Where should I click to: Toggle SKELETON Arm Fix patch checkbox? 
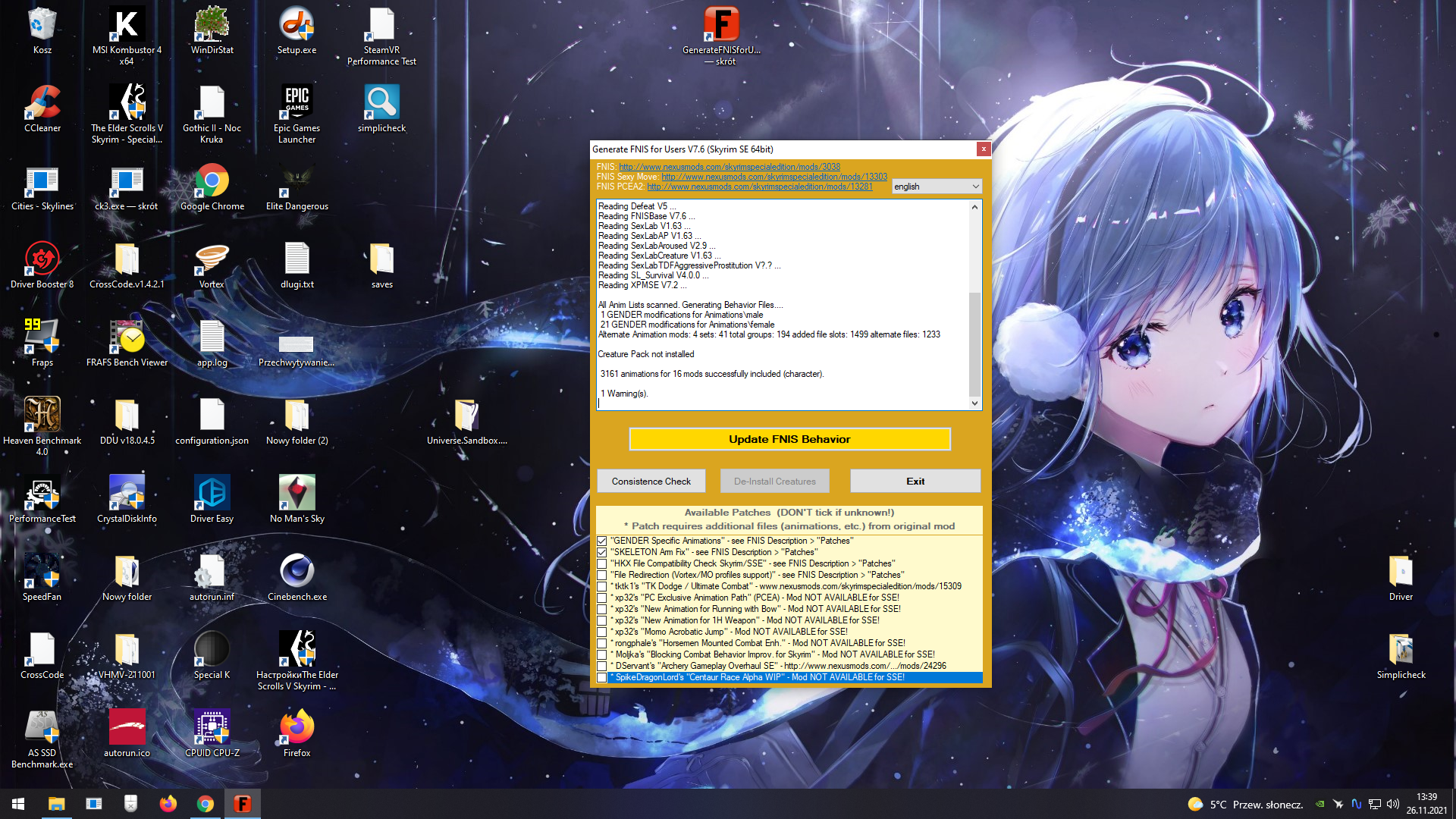pyautogui.click(x=602, y=553)
